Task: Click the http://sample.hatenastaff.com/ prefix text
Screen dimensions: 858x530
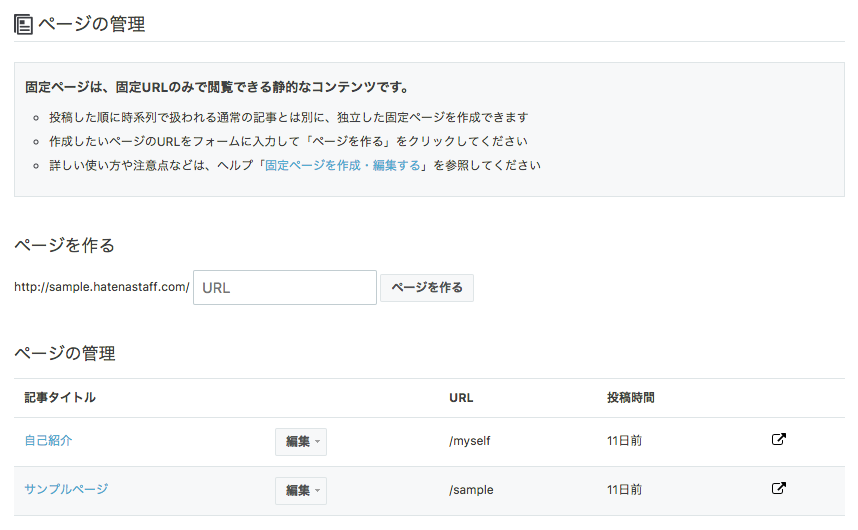Action: pos(102,287)
